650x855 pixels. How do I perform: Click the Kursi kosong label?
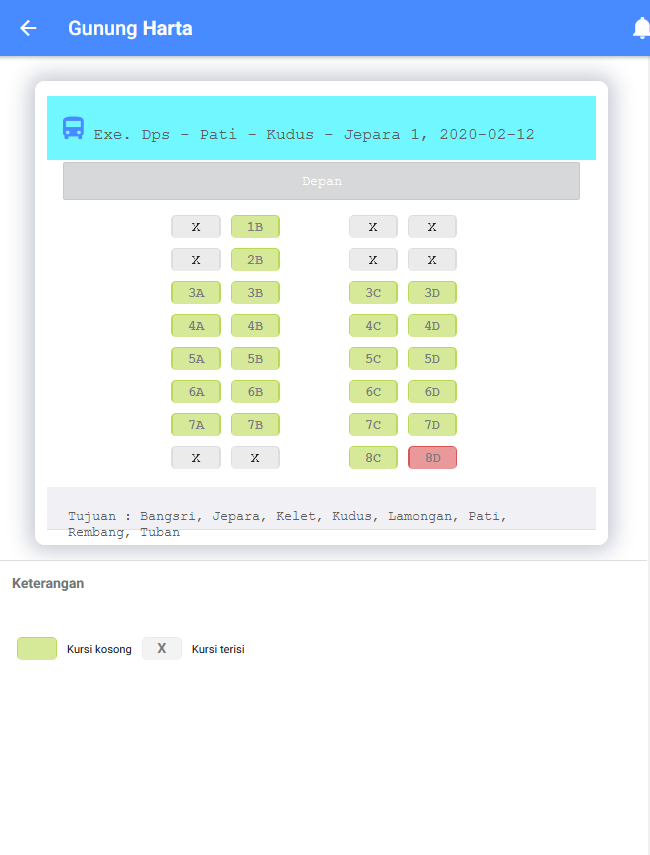[99, 649]
